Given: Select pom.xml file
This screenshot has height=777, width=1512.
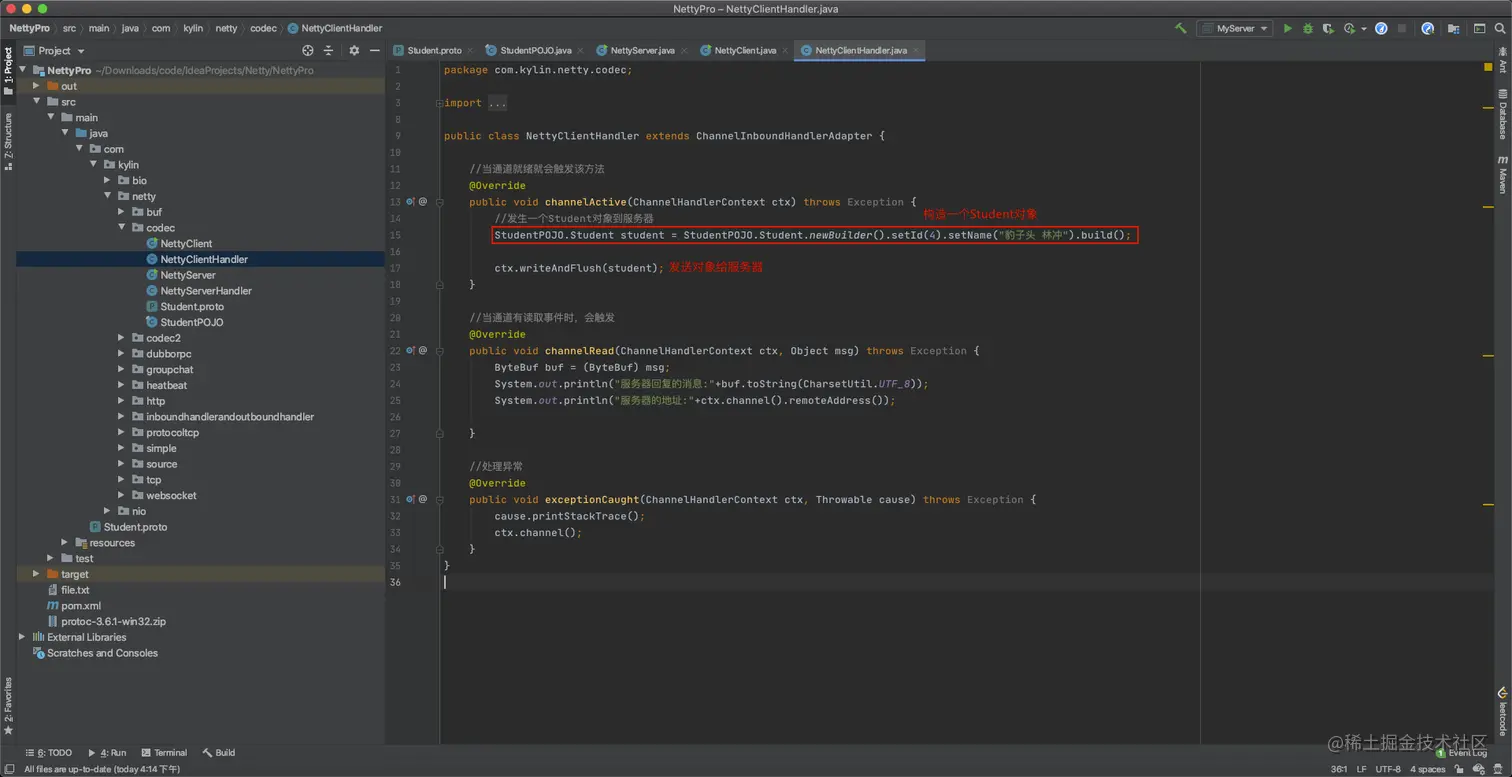Looking at the screenshot, I should tap(81, 606).
